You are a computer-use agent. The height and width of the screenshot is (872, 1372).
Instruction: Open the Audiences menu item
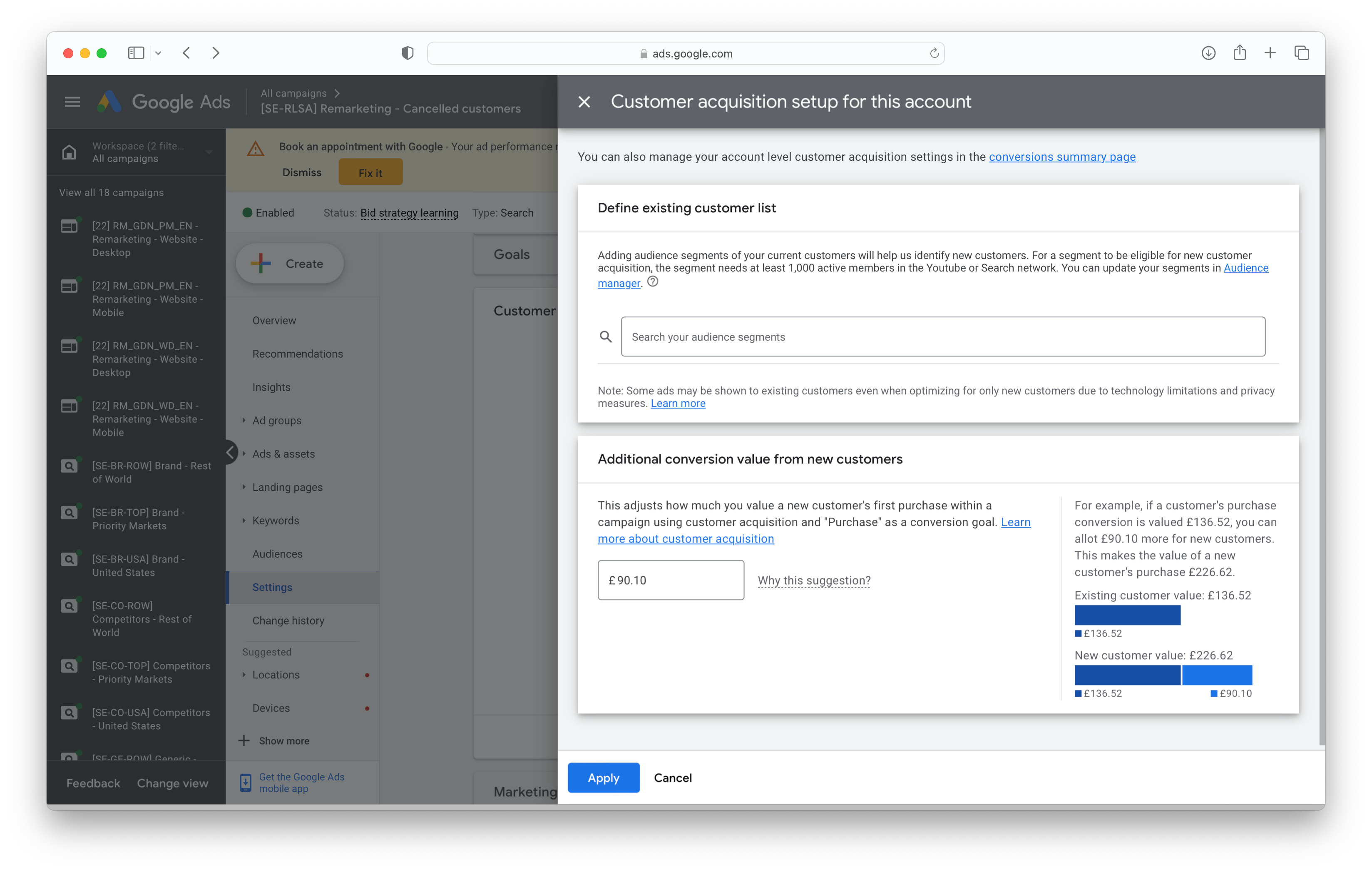[x=278, y=554]
